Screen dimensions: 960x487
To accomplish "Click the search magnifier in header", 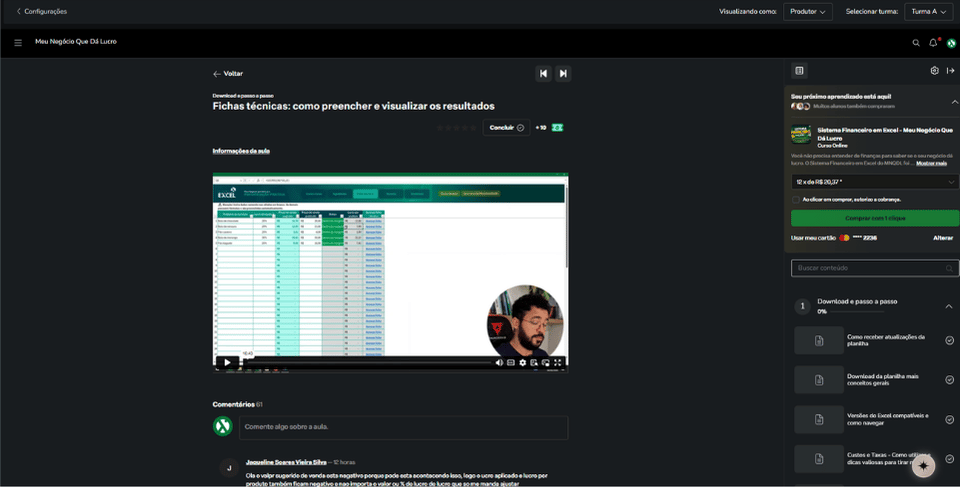I will [916, 43].
